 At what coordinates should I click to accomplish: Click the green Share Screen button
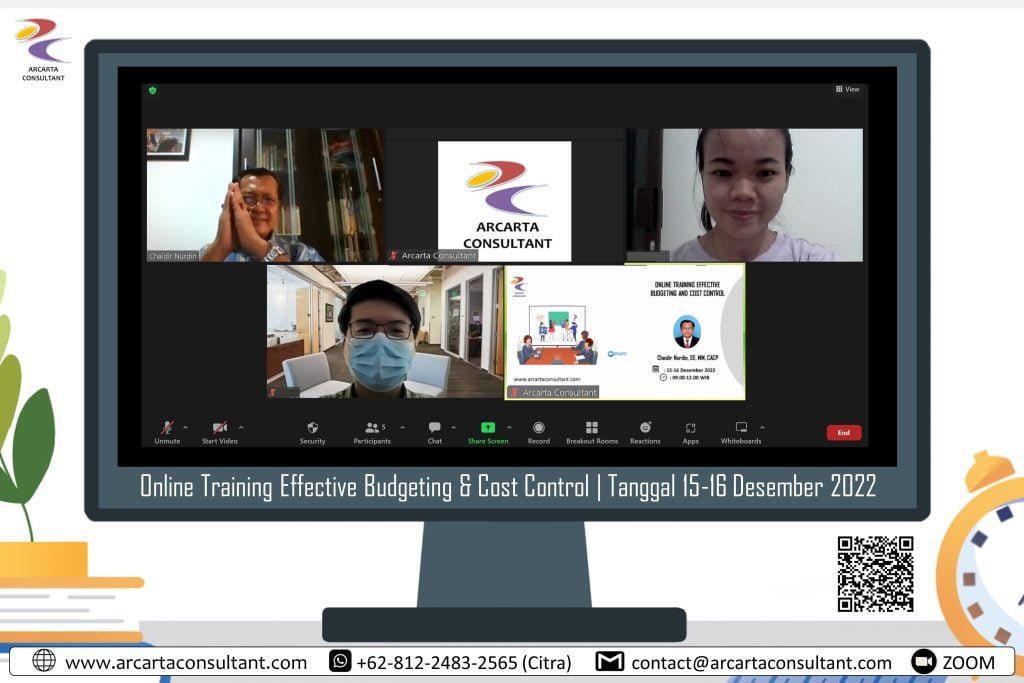(x=488, y=428)
